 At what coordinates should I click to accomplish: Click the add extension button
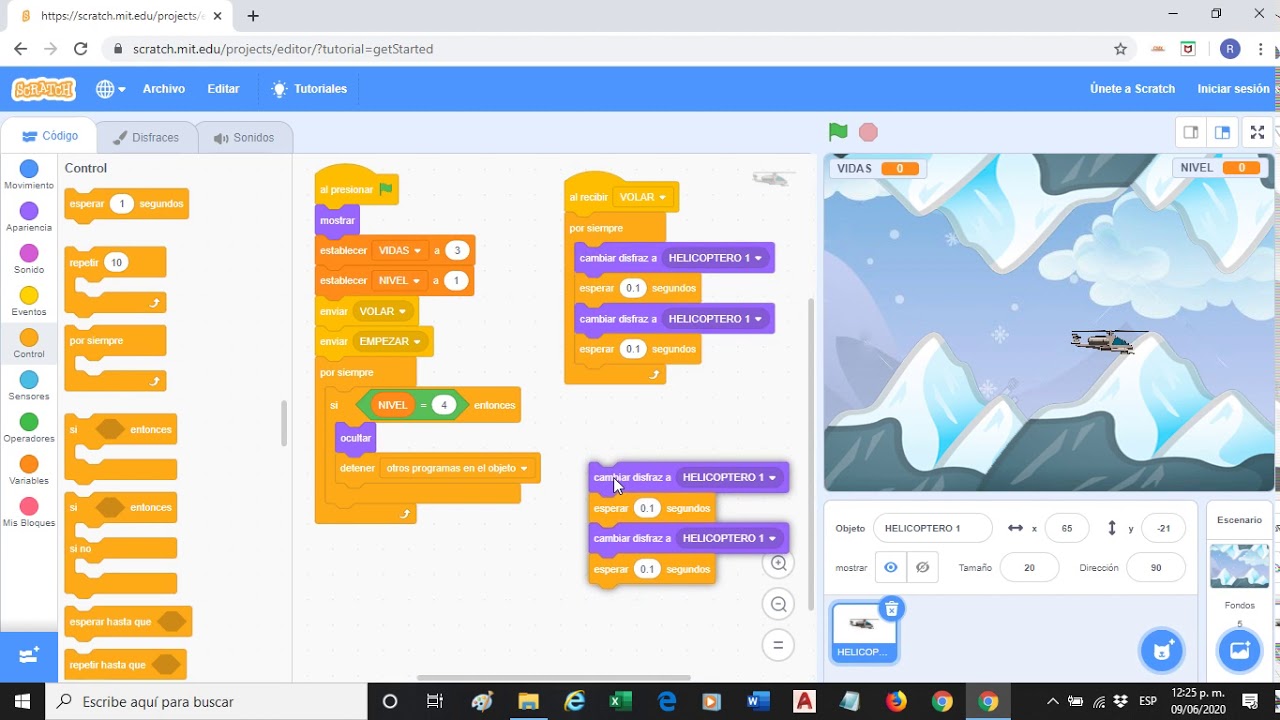(29, 656)
